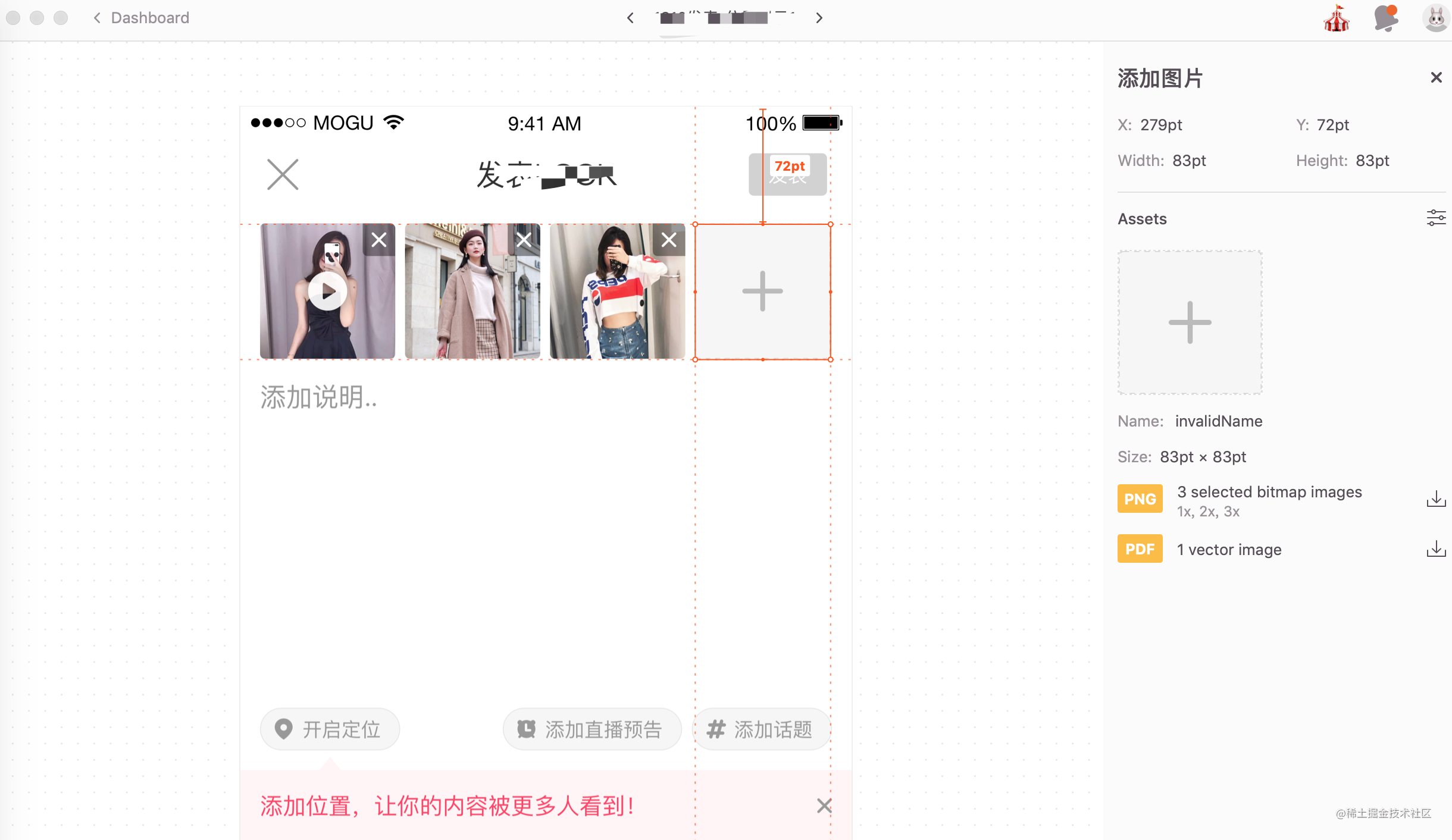Download the PDF vector image
This screenshot has width=1452, height=840.
click(1436, 548)
